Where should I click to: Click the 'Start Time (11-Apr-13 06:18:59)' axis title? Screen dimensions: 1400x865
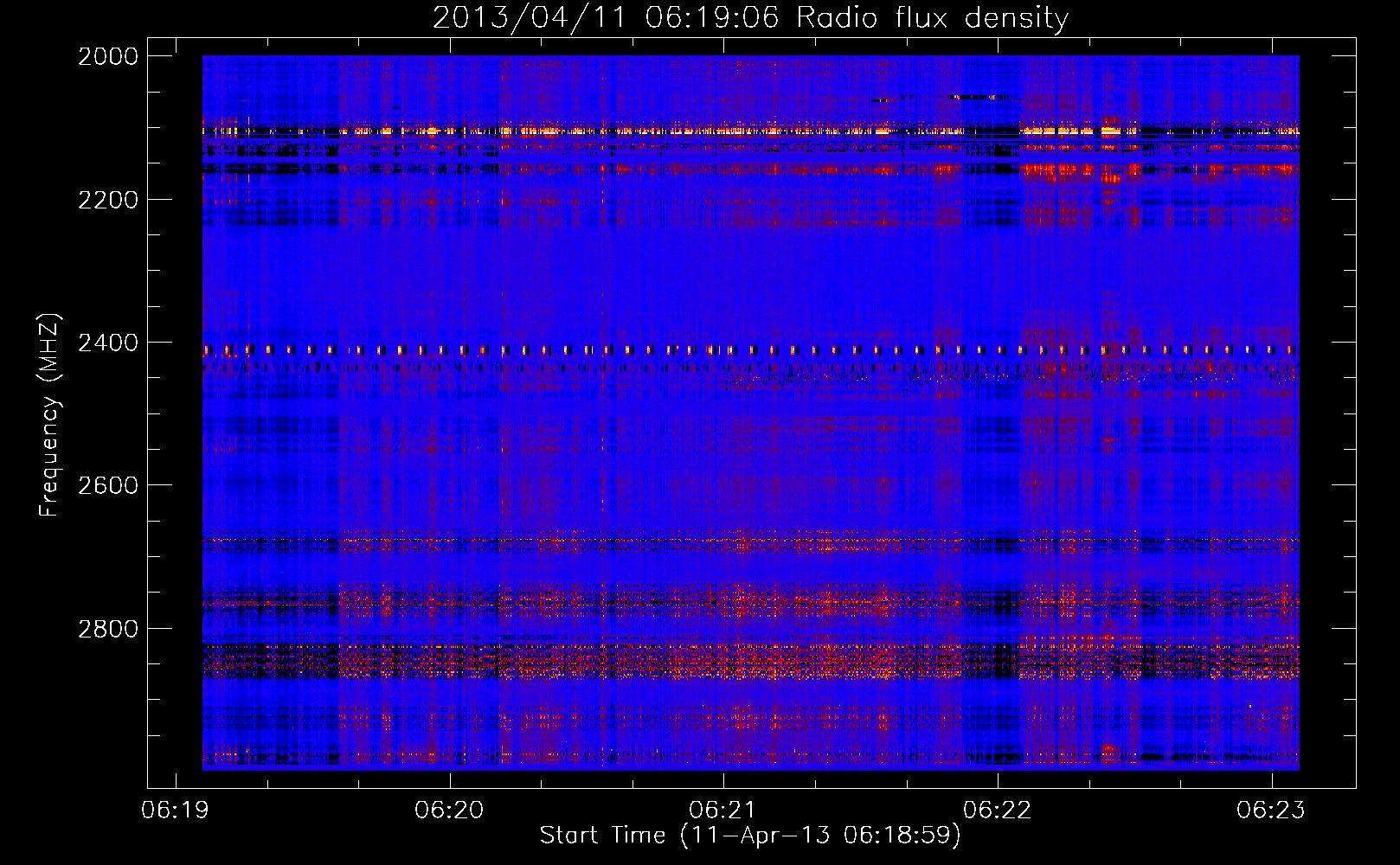click(750, 836)
